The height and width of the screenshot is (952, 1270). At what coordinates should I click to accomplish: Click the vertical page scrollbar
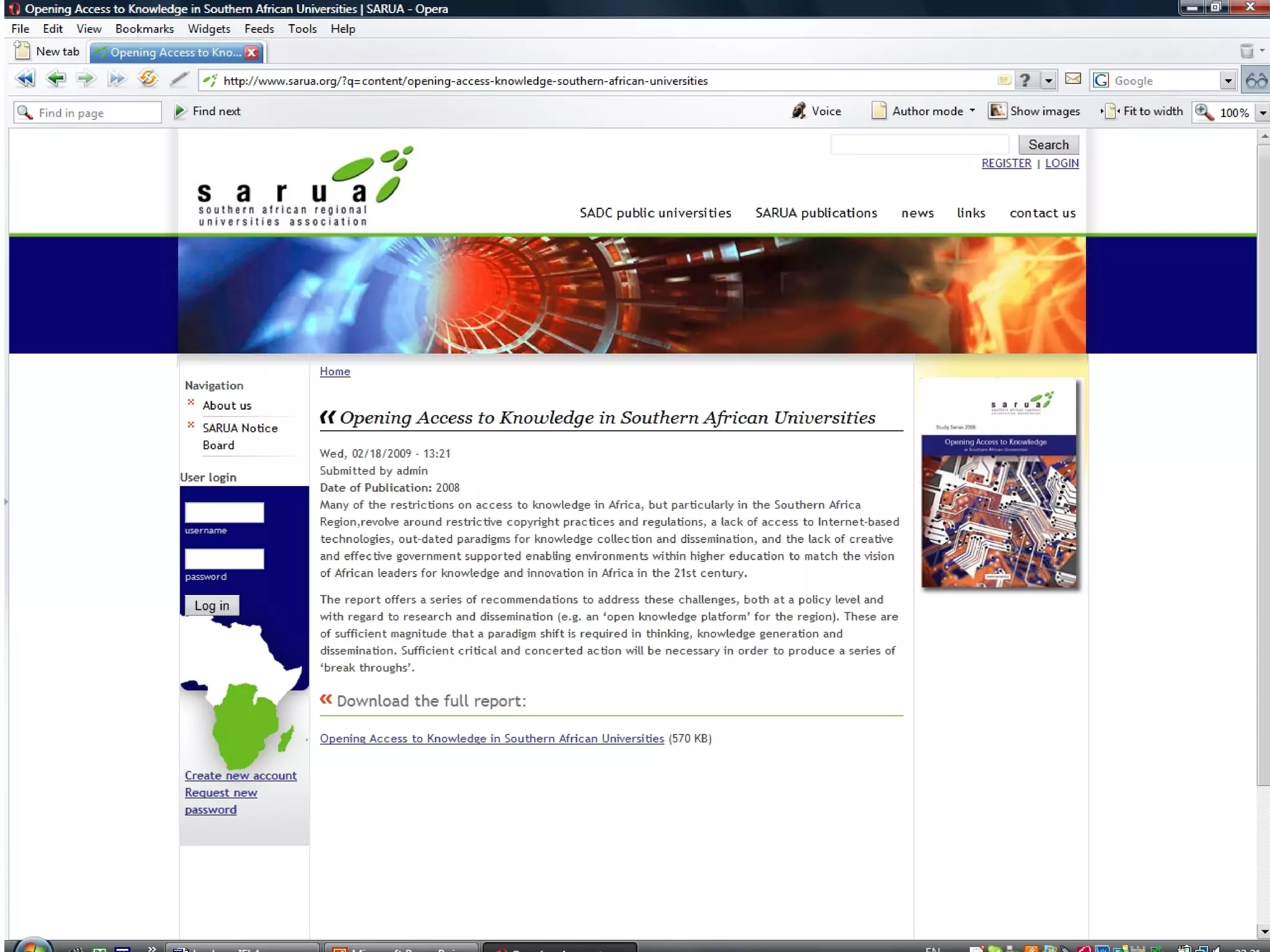tap(1263, 465)
